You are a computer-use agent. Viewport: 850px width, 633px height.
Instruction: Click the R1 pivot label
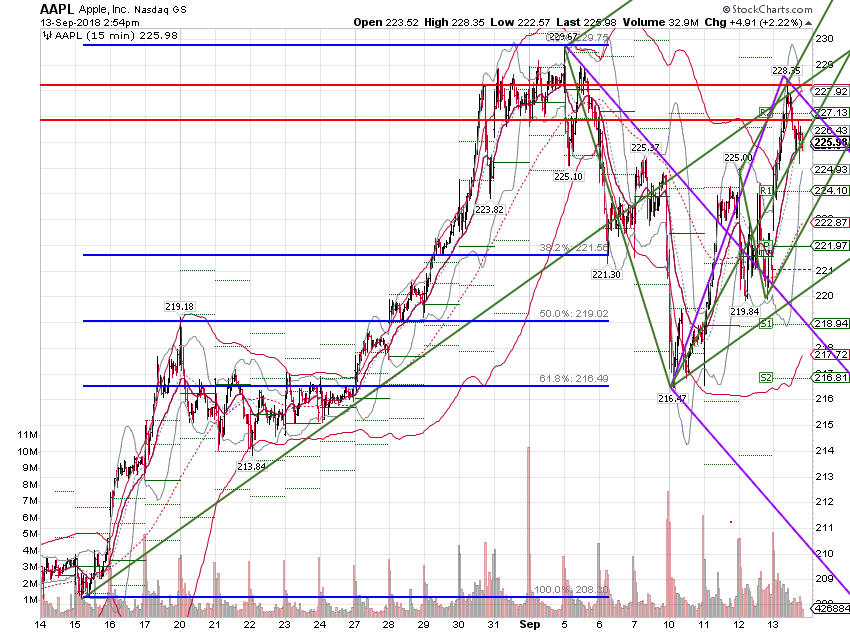click(x=765, y=190)
